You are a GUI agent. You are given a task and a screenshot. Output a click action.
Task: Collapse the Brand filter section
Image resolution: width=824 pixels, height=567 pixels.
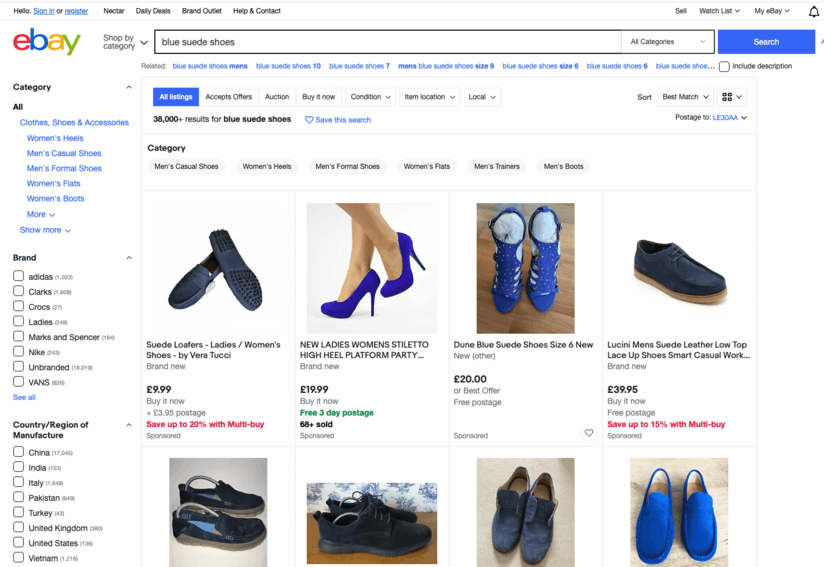pos(129,258)
